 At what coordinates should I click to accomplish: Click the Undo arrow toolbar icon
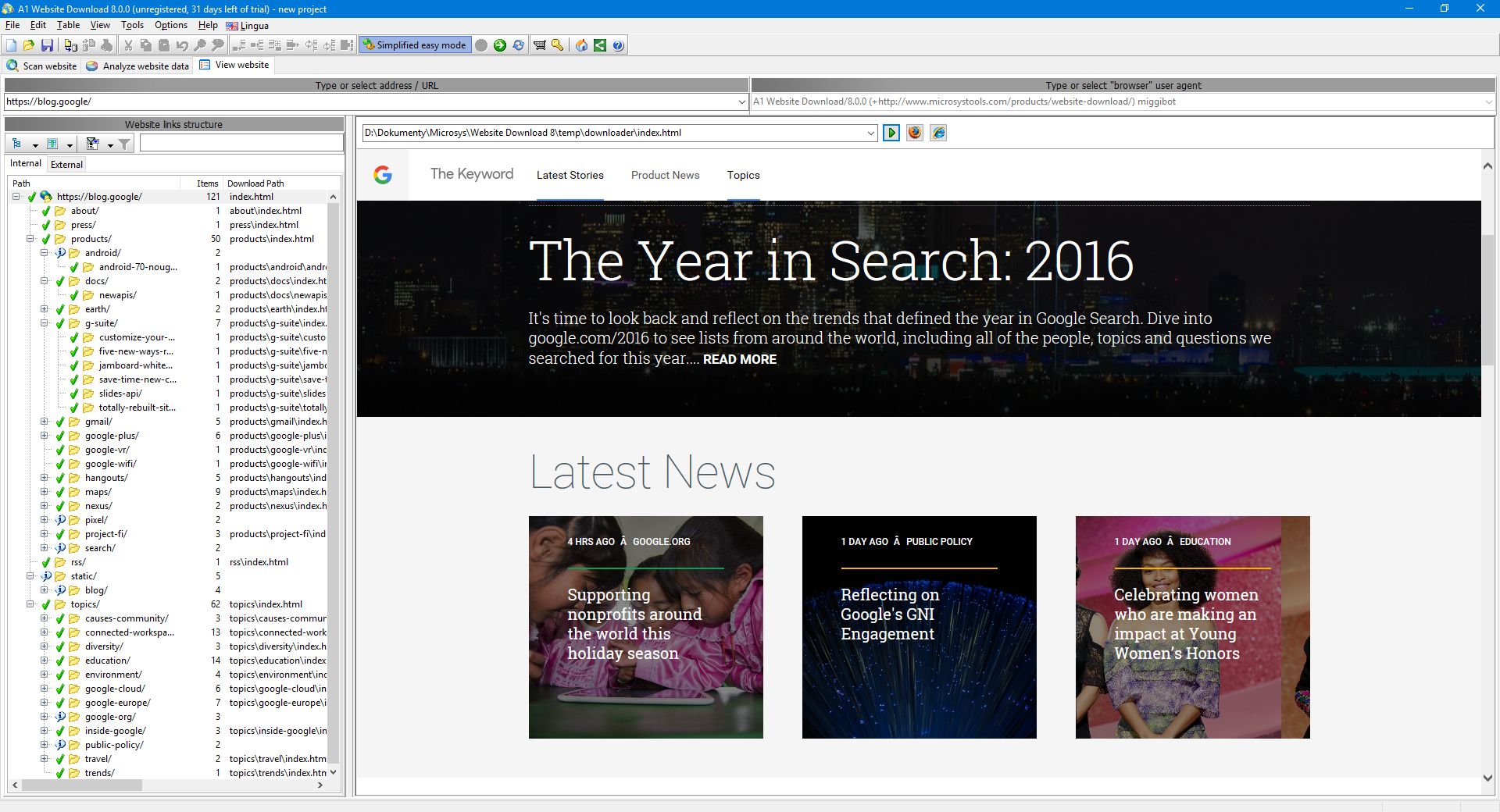tap(182, 45)
